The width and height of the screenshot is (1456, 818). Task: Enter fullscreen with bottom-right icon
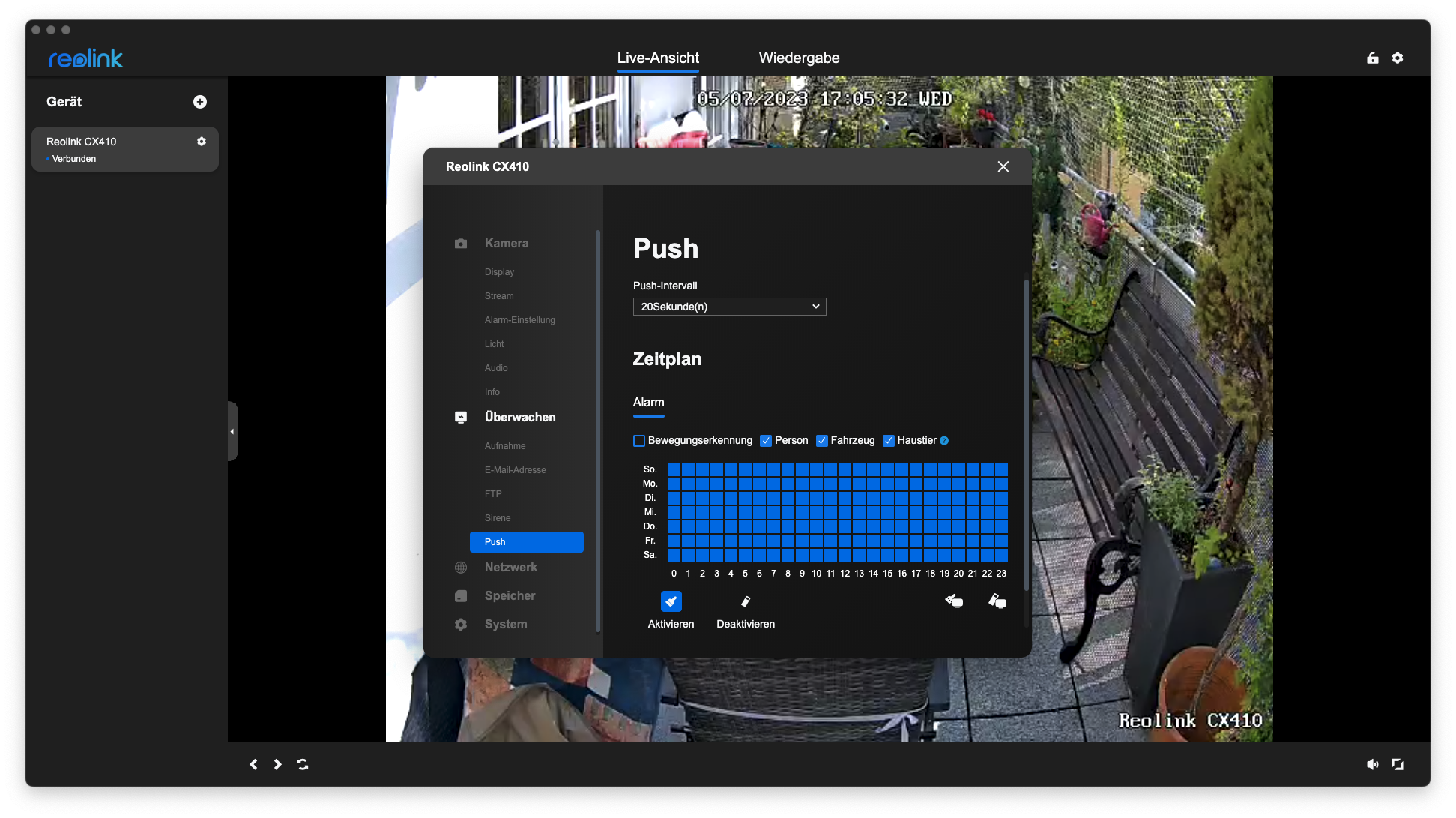pyautogui.click(x=1398, y=764)
